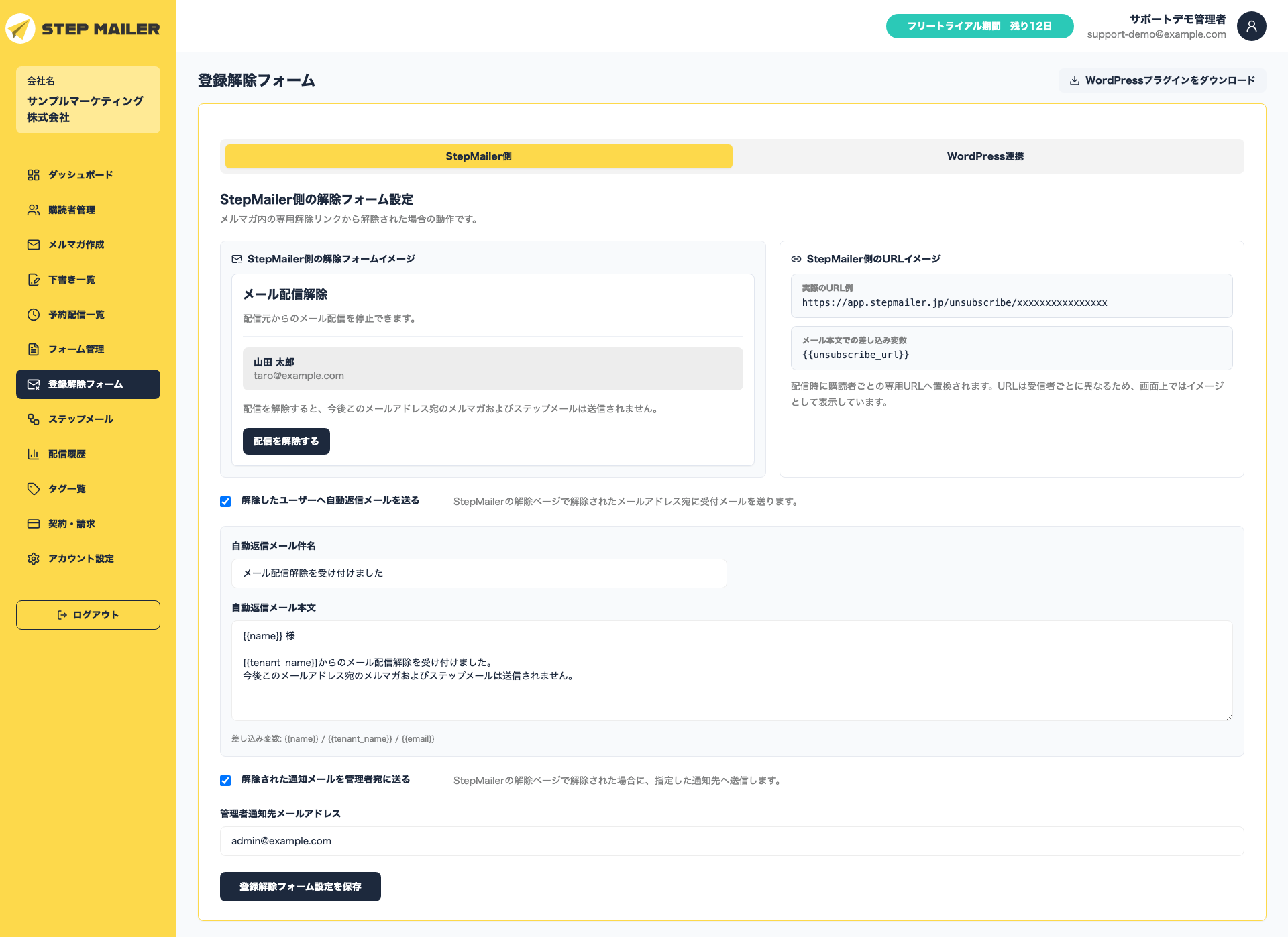
Task: Click 山田 太郎 name in preview
Action: pos(274,362)
